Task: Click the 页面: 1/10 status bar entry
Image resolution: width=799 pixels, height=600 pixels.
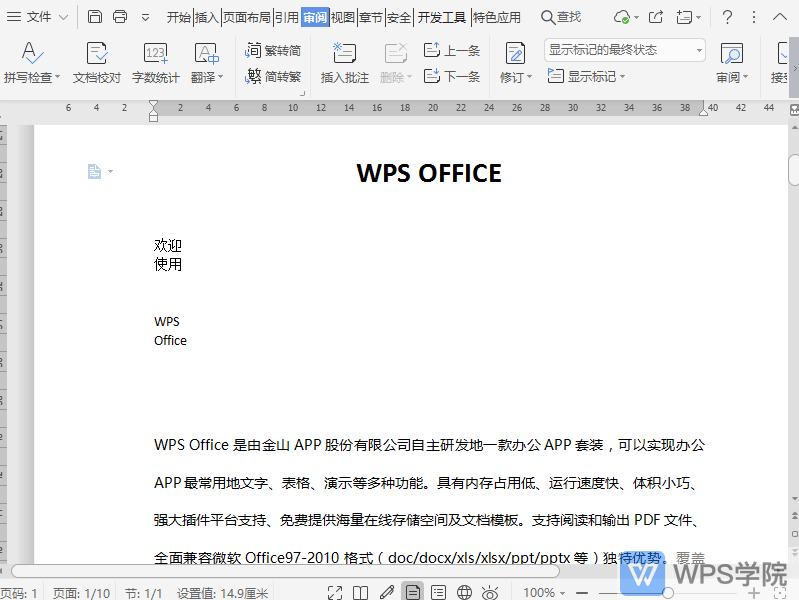Action: (x=81, y=593)
